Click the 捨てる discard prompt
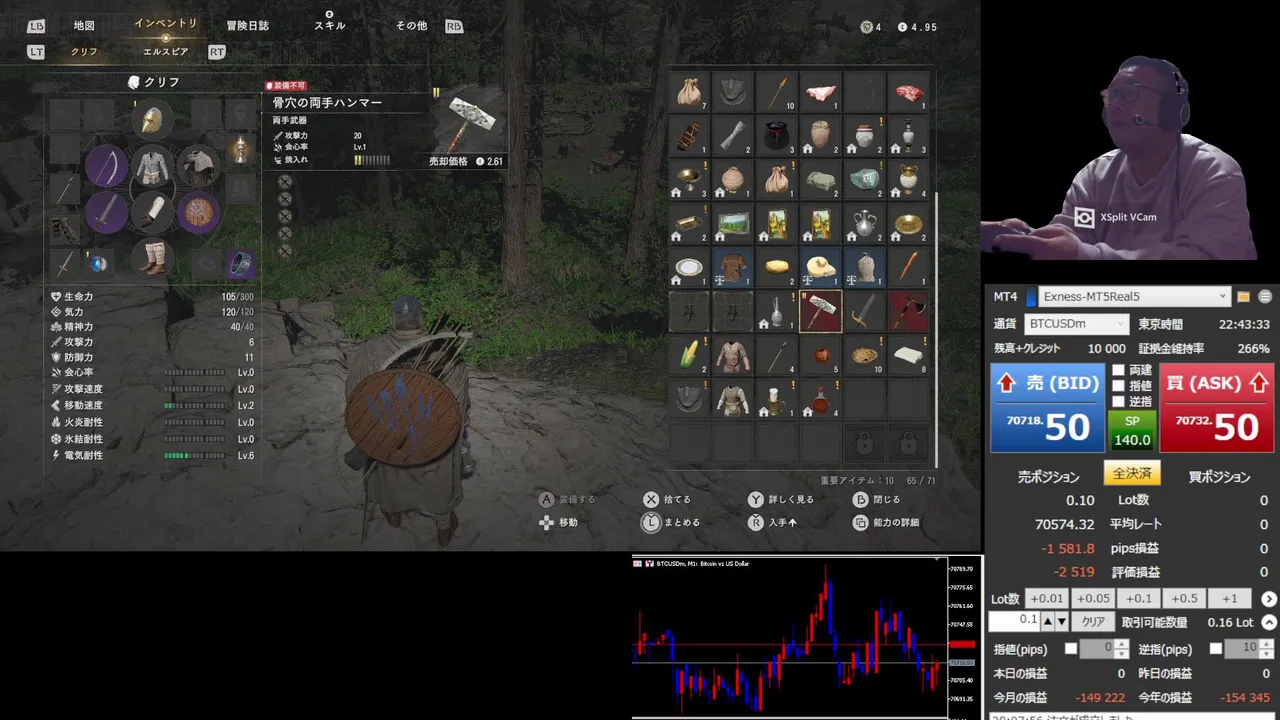Image resolution: width=1280 pixels, height=720 pixels. [667, 499]
